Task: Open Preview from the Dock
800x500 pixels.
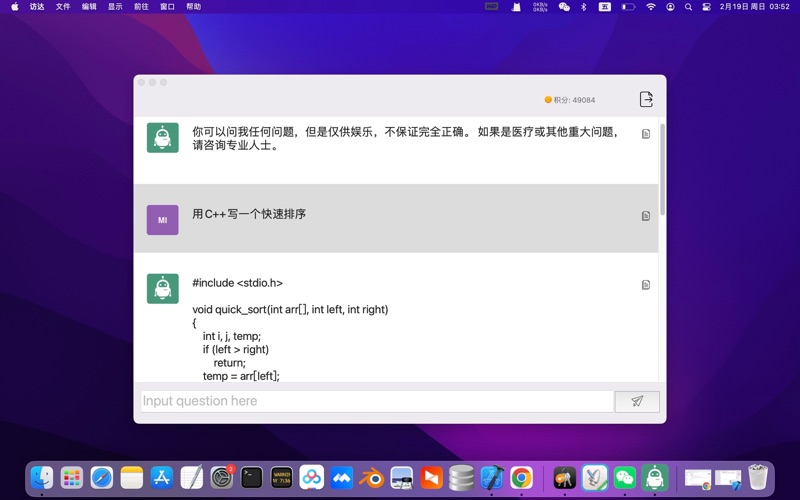Action: (402, 478)
